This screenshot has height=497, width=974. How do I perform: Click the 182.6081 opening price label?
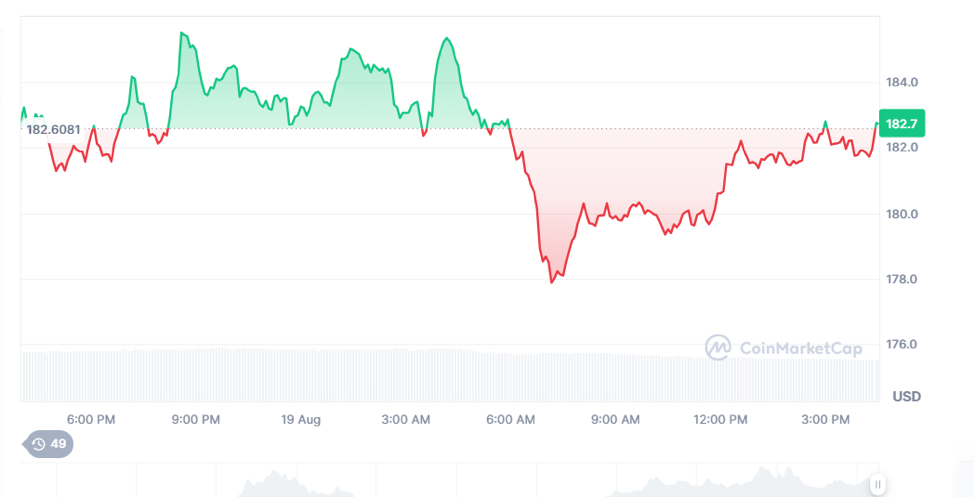point(53,130)
